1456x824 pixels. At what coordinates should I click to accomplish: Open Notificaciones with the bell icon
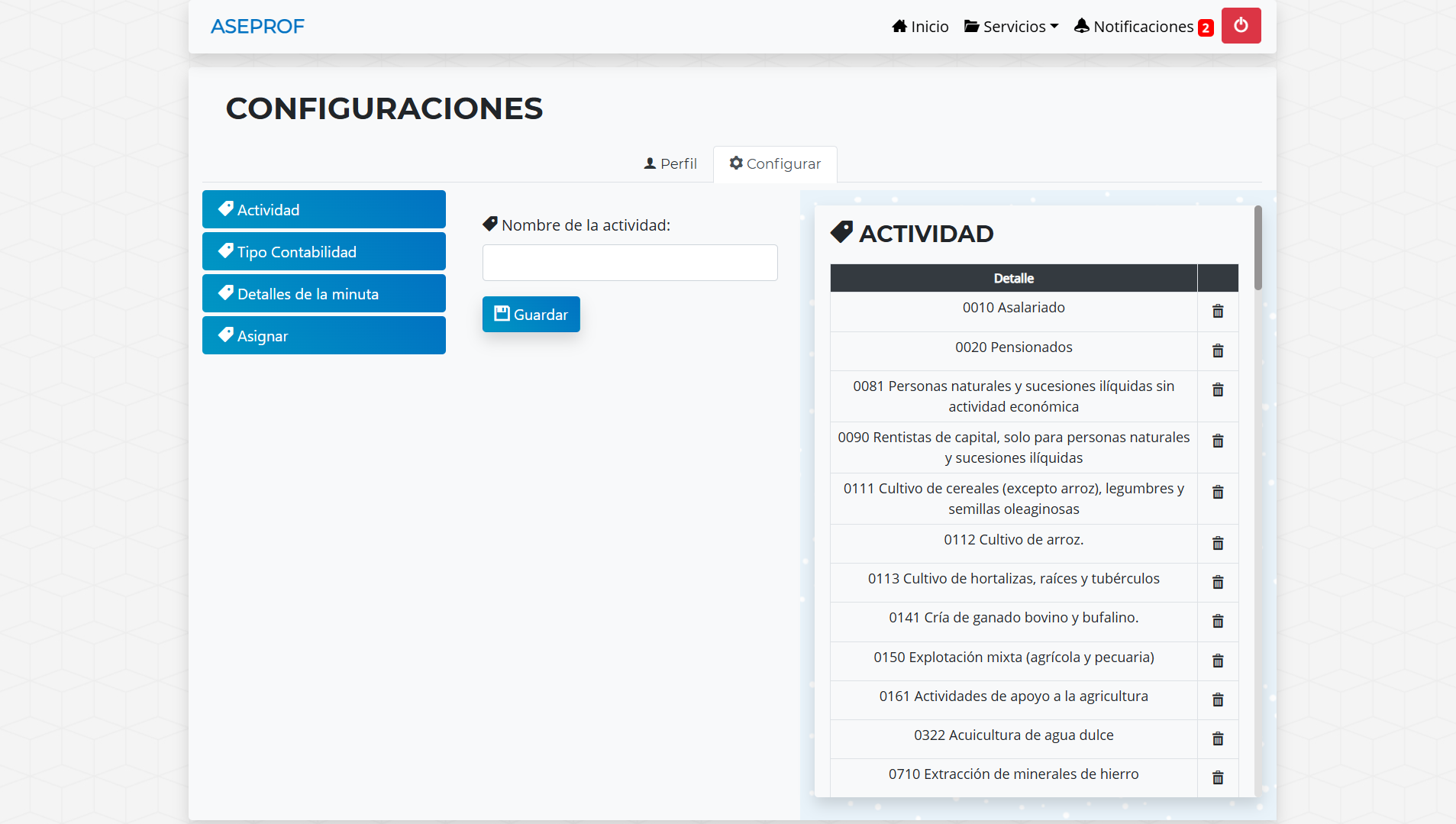[x=1143, y=27]
